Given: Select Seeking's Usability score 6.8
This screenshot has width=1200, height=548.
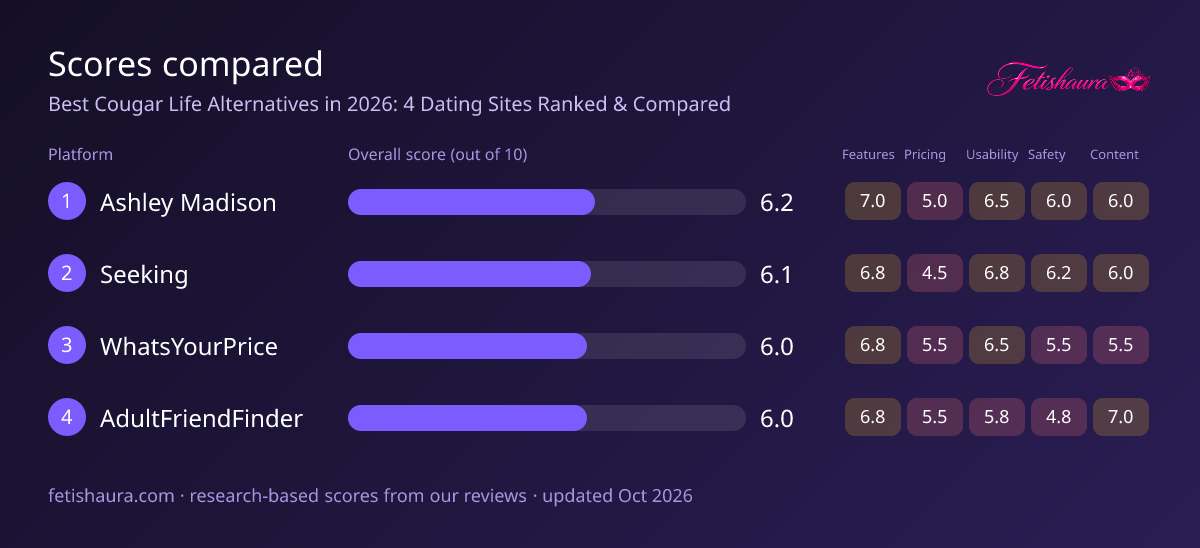Looking at the screenshot, I should click(x=997, y=273).
